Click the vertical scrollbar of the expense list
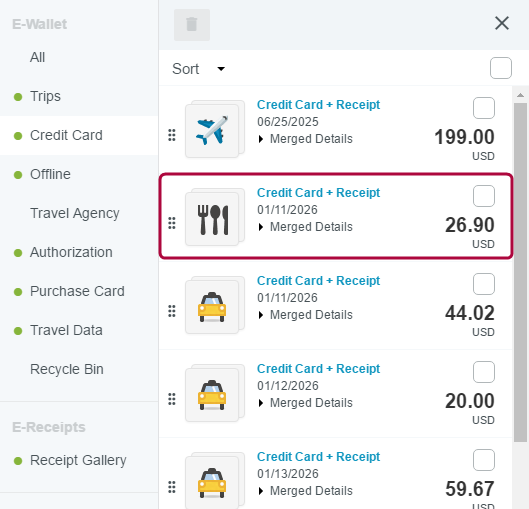Image resolution: width=529 pixels, height=509 pixels. click(520, 272)
